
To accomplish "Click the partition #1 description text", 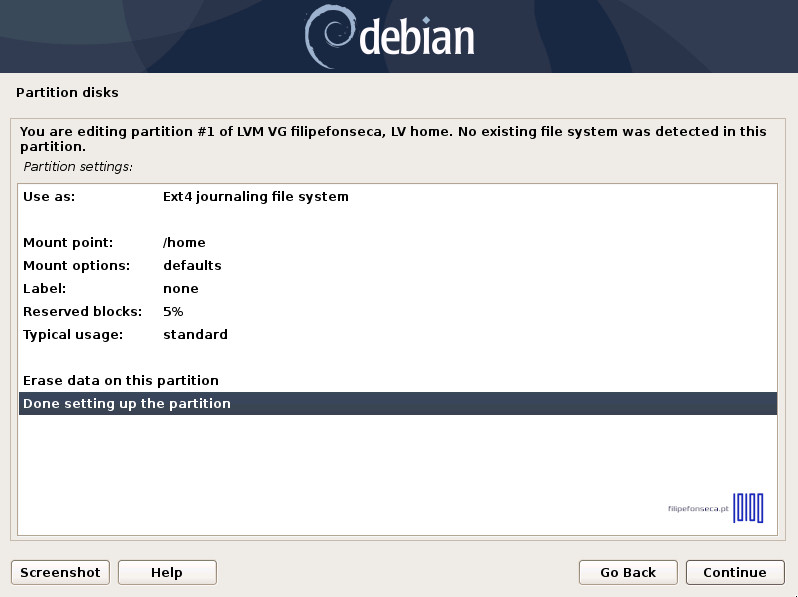I will click(393, 139).
